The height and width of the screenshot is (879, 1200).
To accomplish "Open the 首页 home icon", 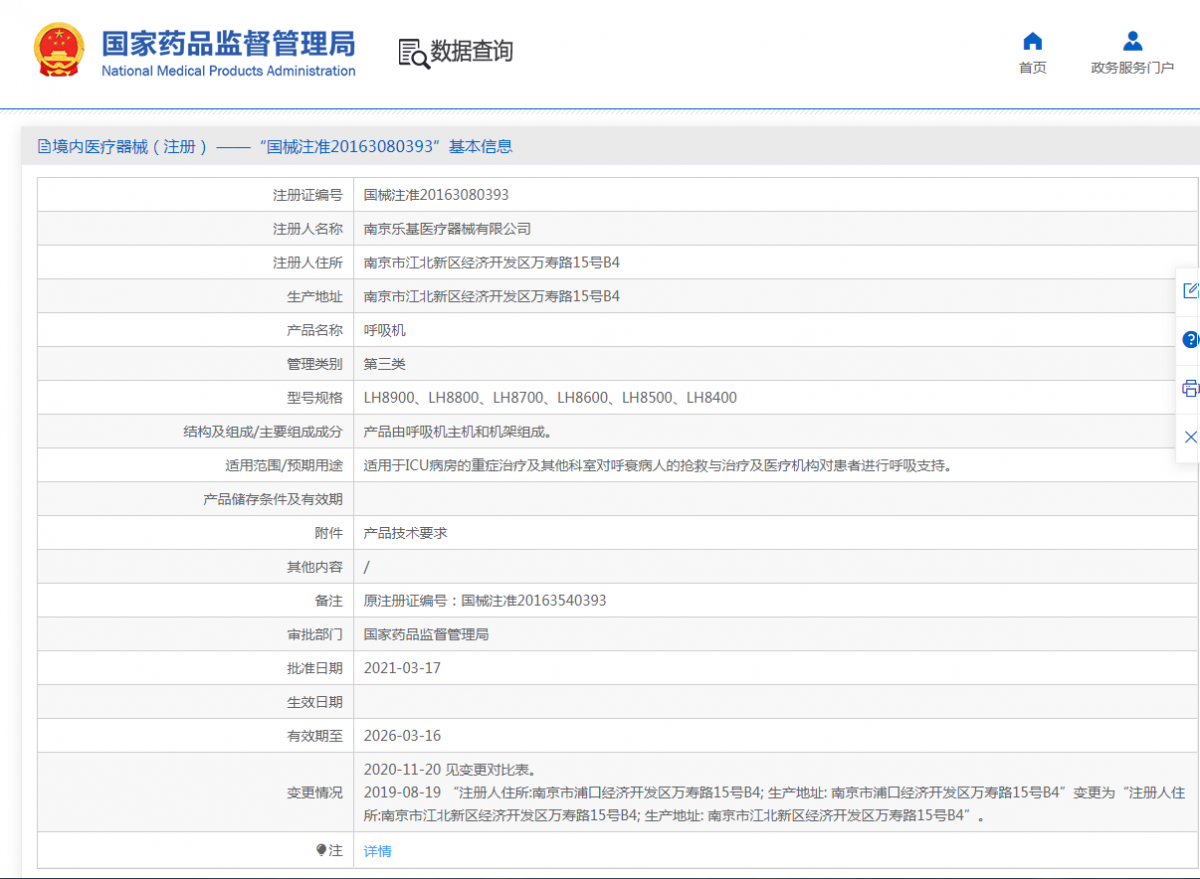I will 1033,41.
